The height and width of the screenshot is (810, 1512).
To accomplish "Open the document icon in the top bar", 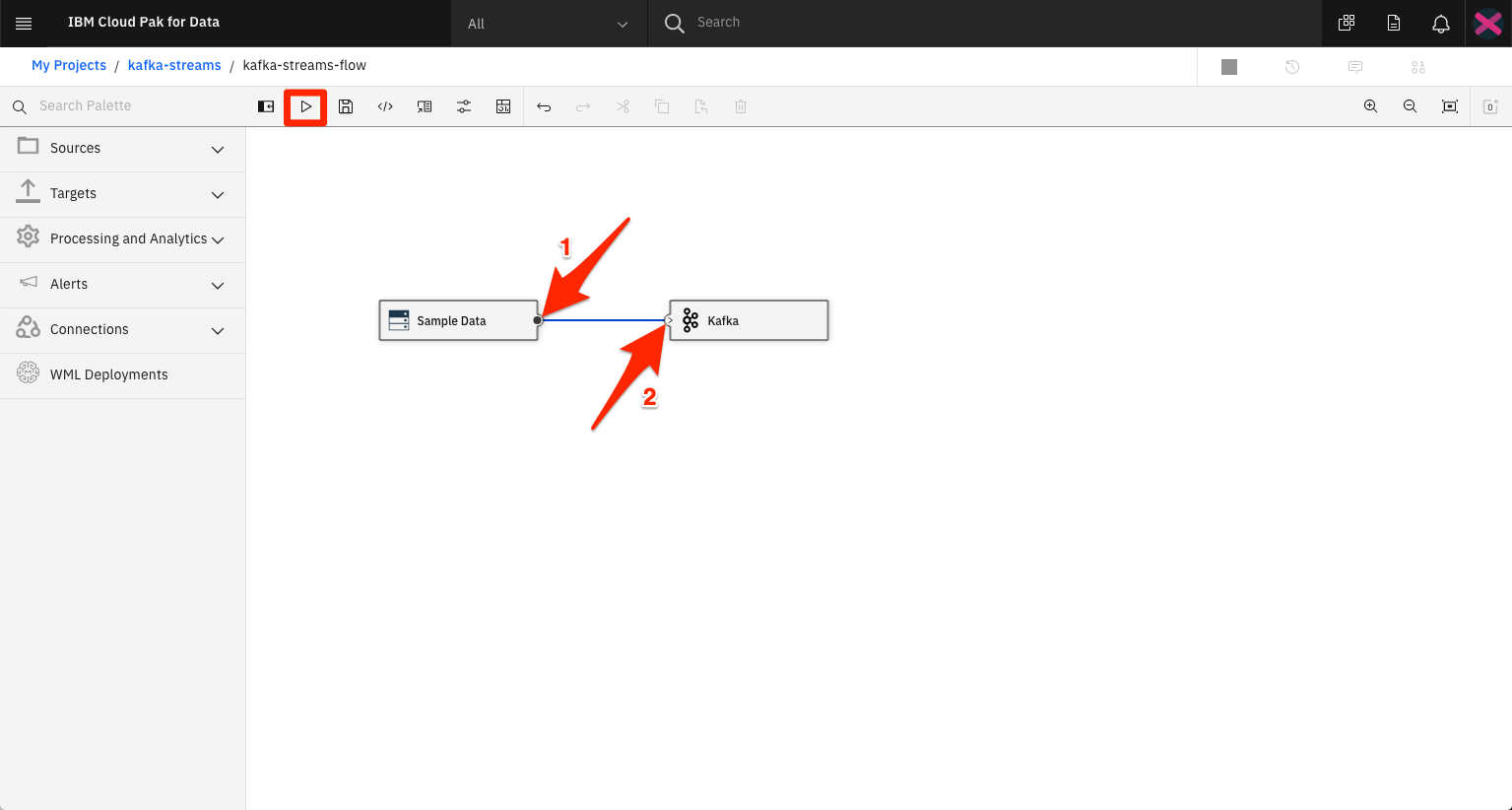I will (1394, 23).
